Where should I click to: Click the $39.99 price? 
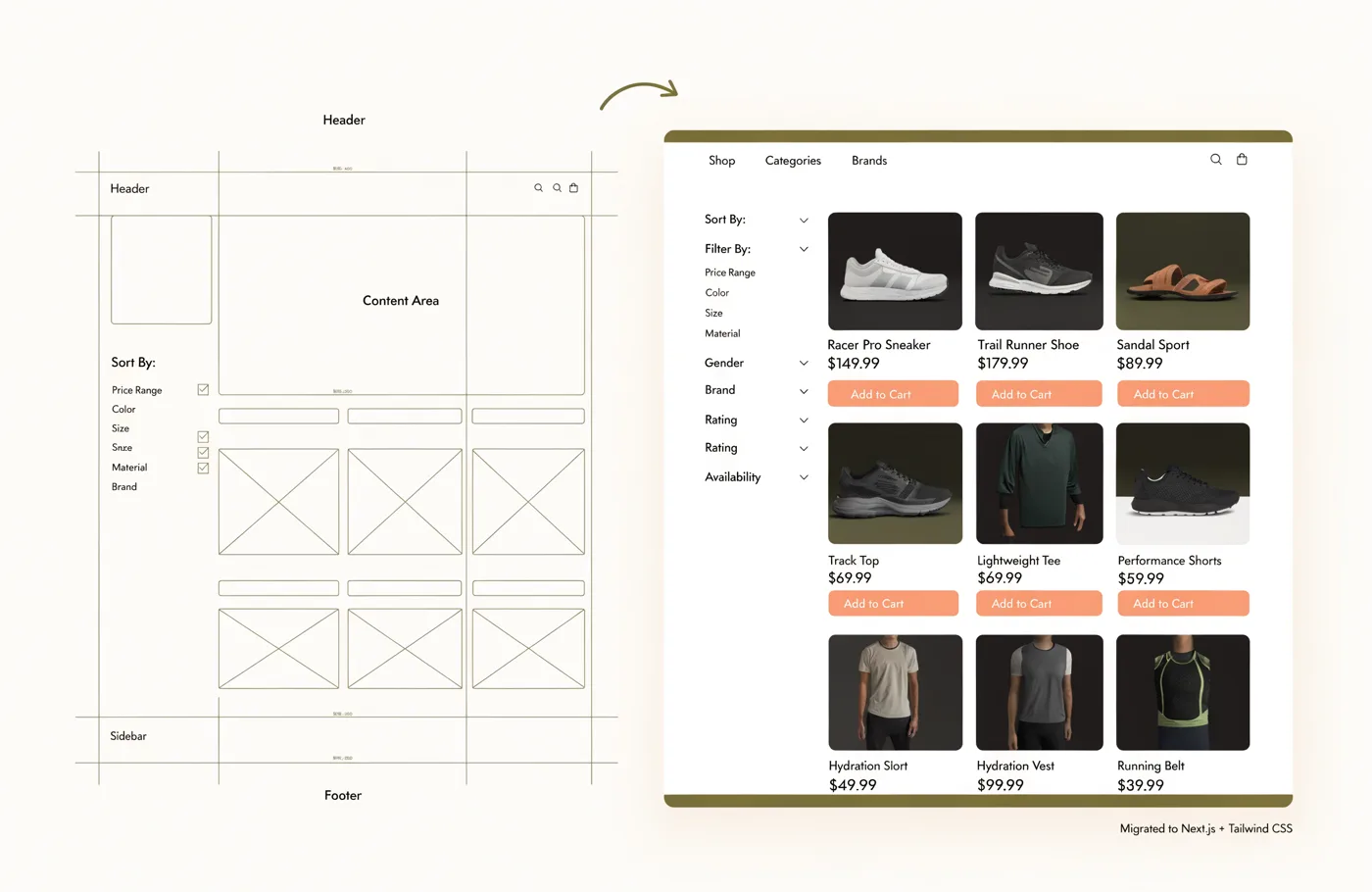click(x=1141, y=785)
